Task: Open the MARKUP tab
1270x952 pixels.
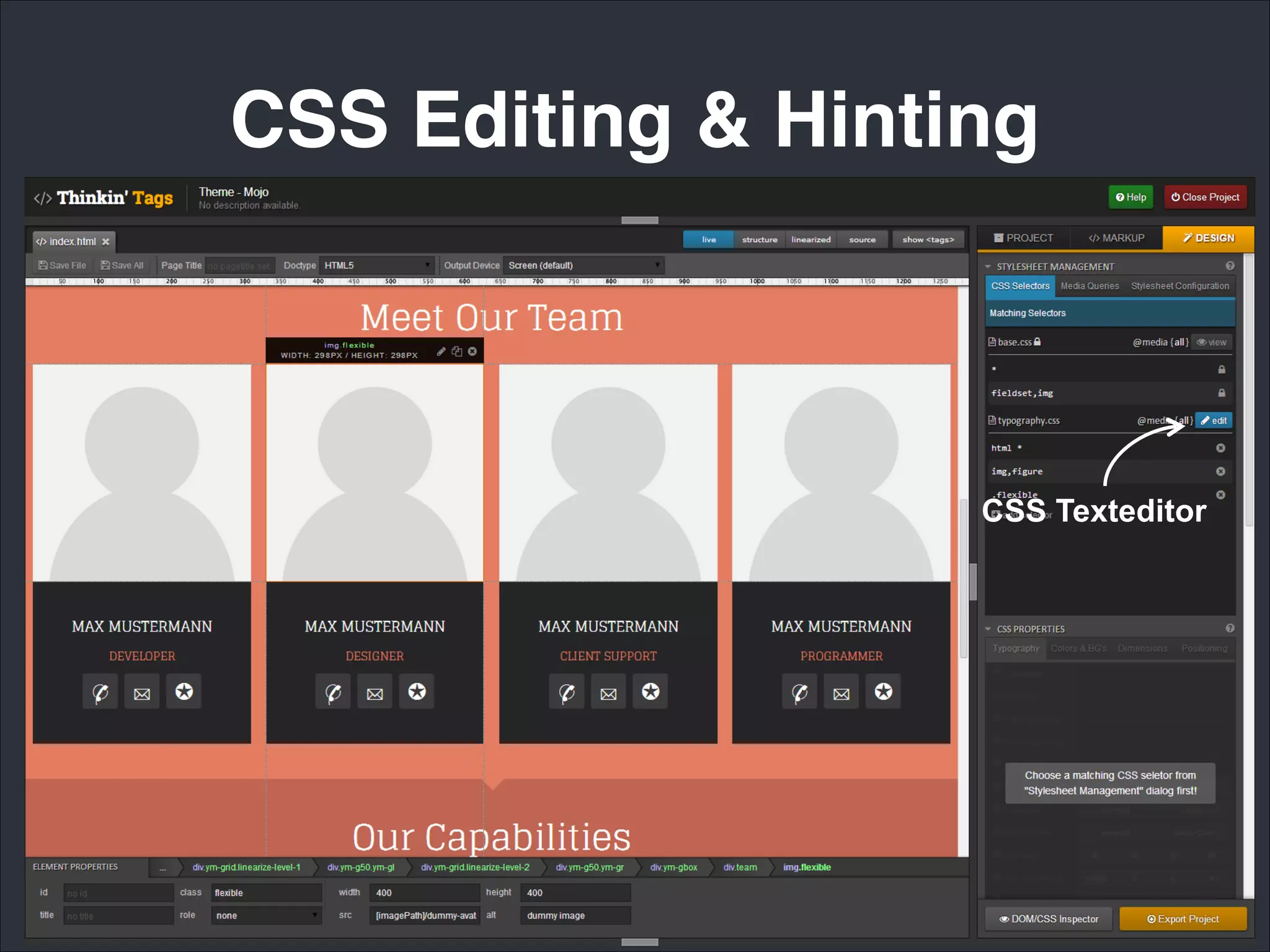Action: 1116,238
